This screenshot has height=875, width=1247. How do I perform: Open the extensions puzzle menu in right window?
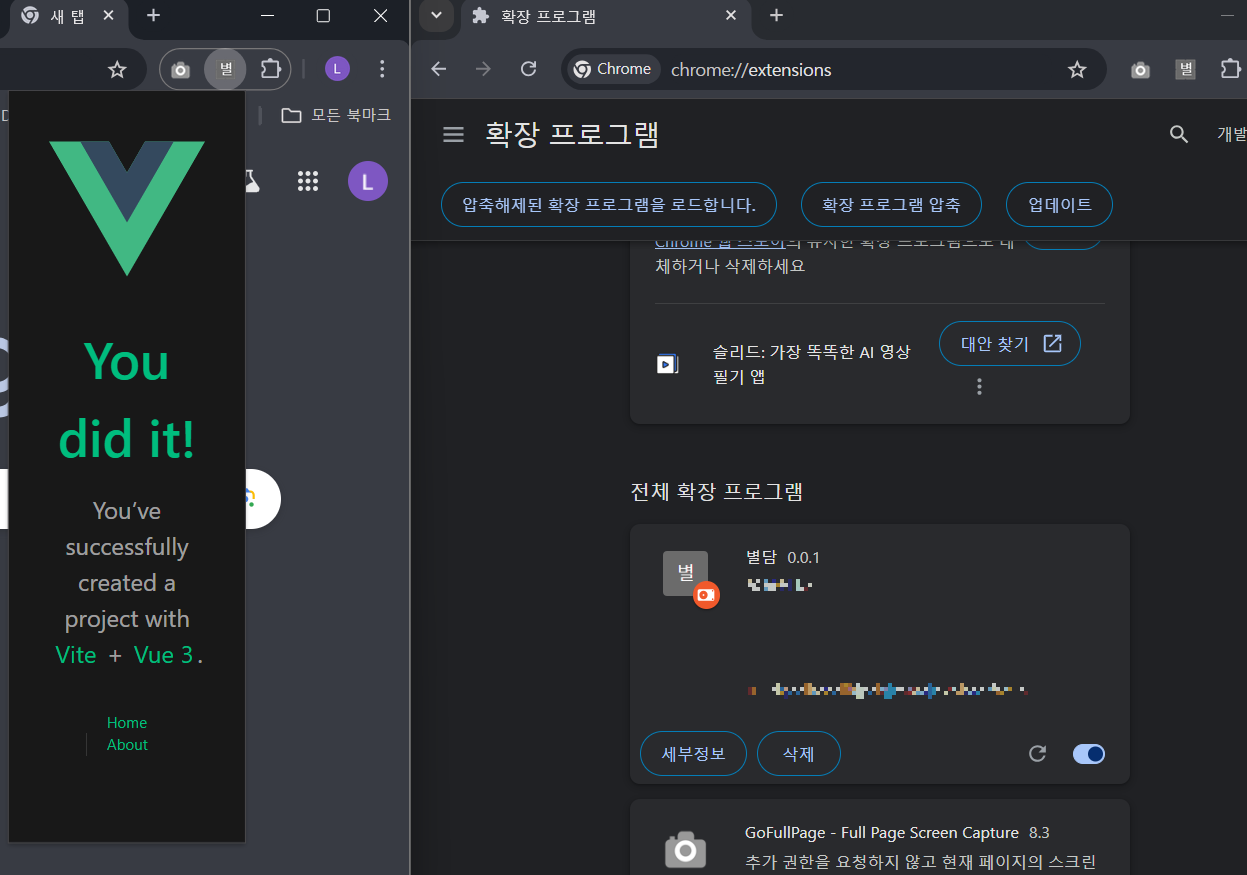coord(1231,69)
